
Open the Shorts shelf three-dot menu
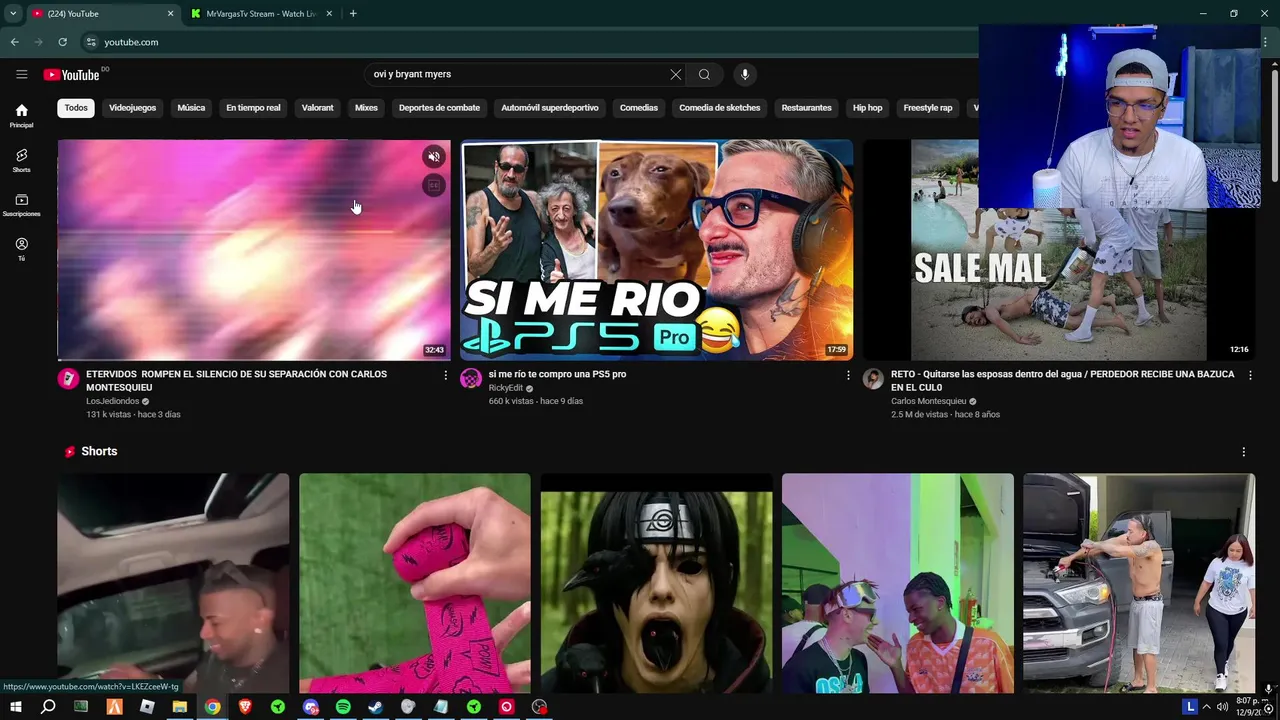[x=1243, y=452]
